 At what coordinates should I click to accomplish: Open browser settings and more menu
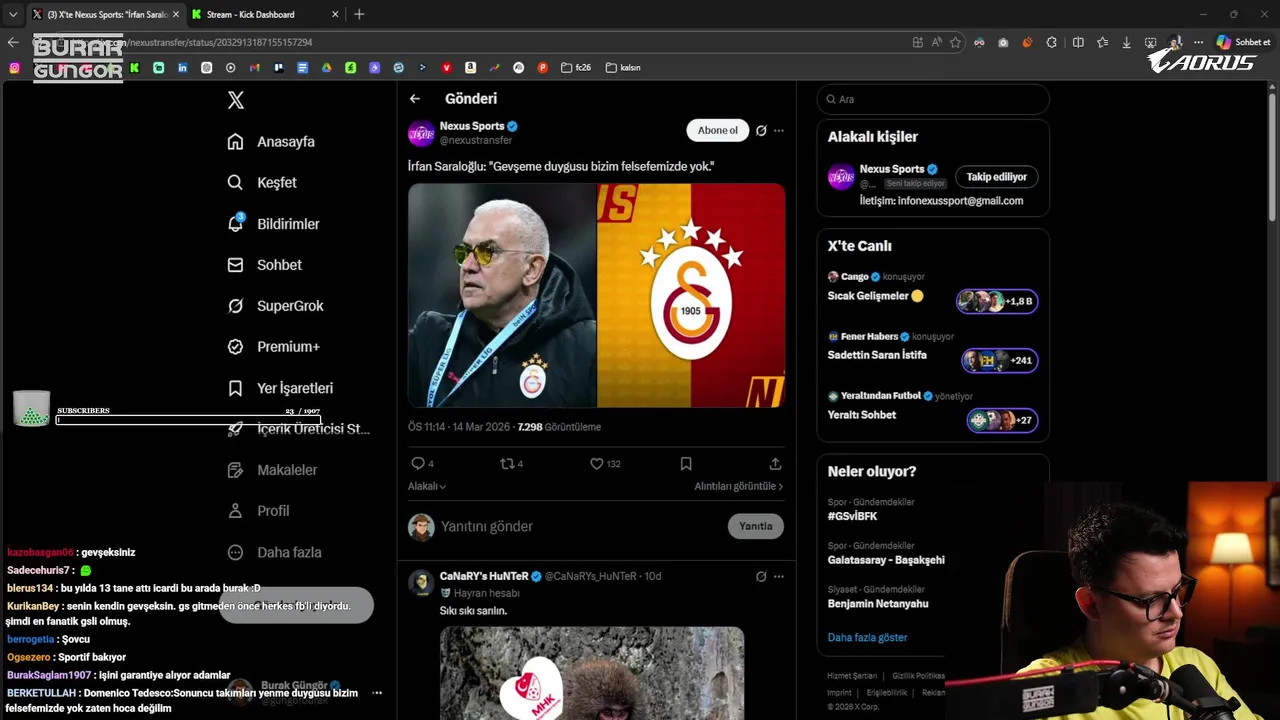[1197, 42]
